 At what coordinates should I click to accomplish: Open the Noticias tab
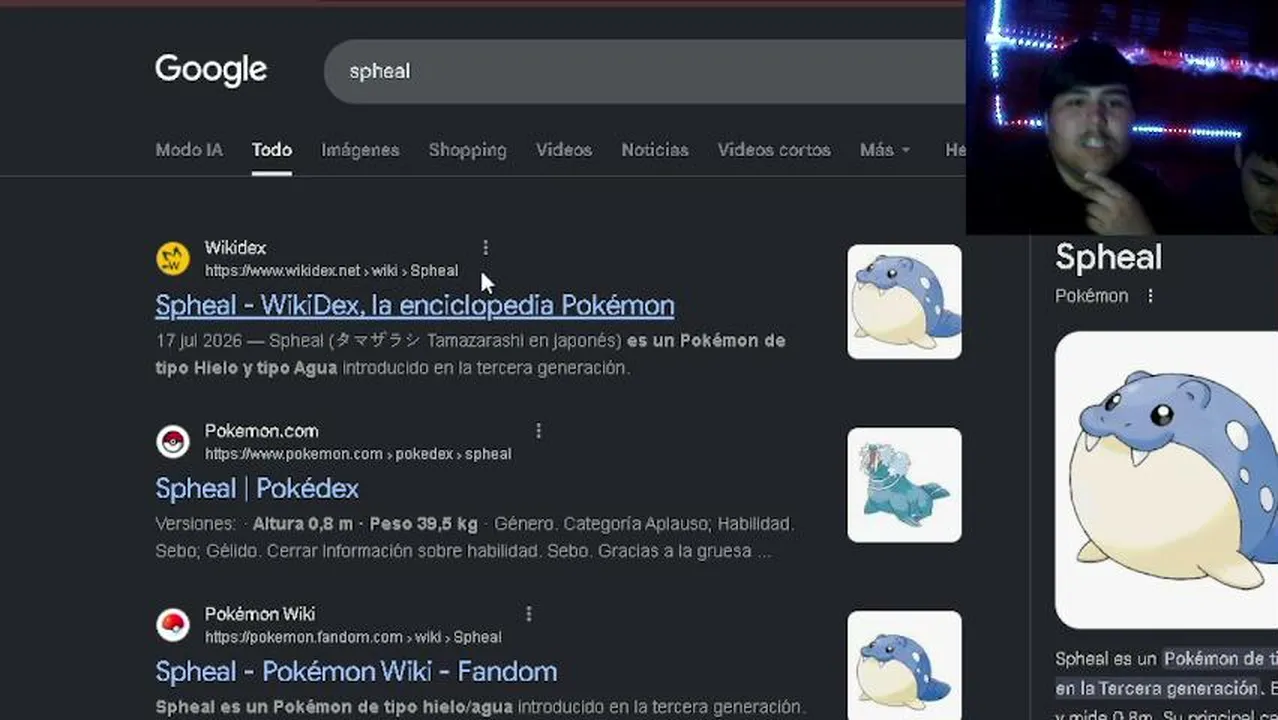point(655,150)
